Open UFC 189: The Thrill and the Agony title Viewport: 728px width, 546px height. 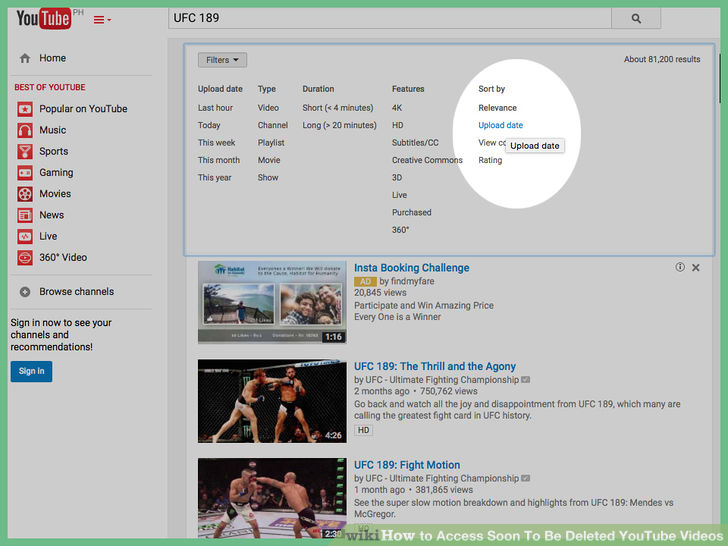point(435,366)
